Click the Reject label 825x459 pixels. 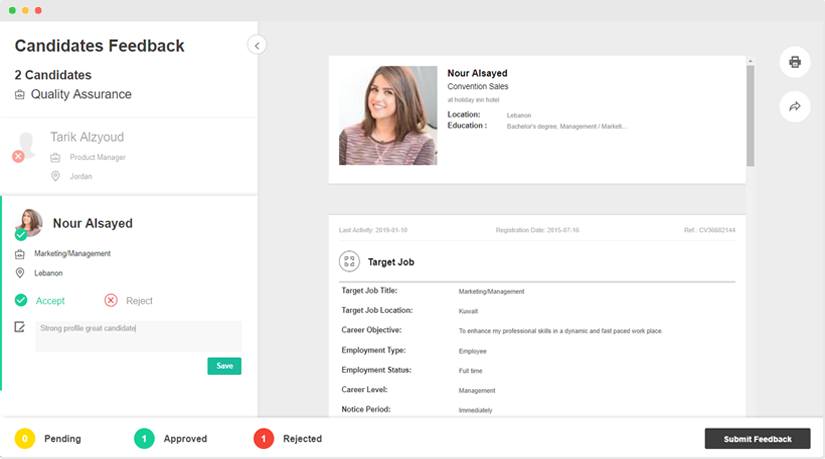click(139, 301)
